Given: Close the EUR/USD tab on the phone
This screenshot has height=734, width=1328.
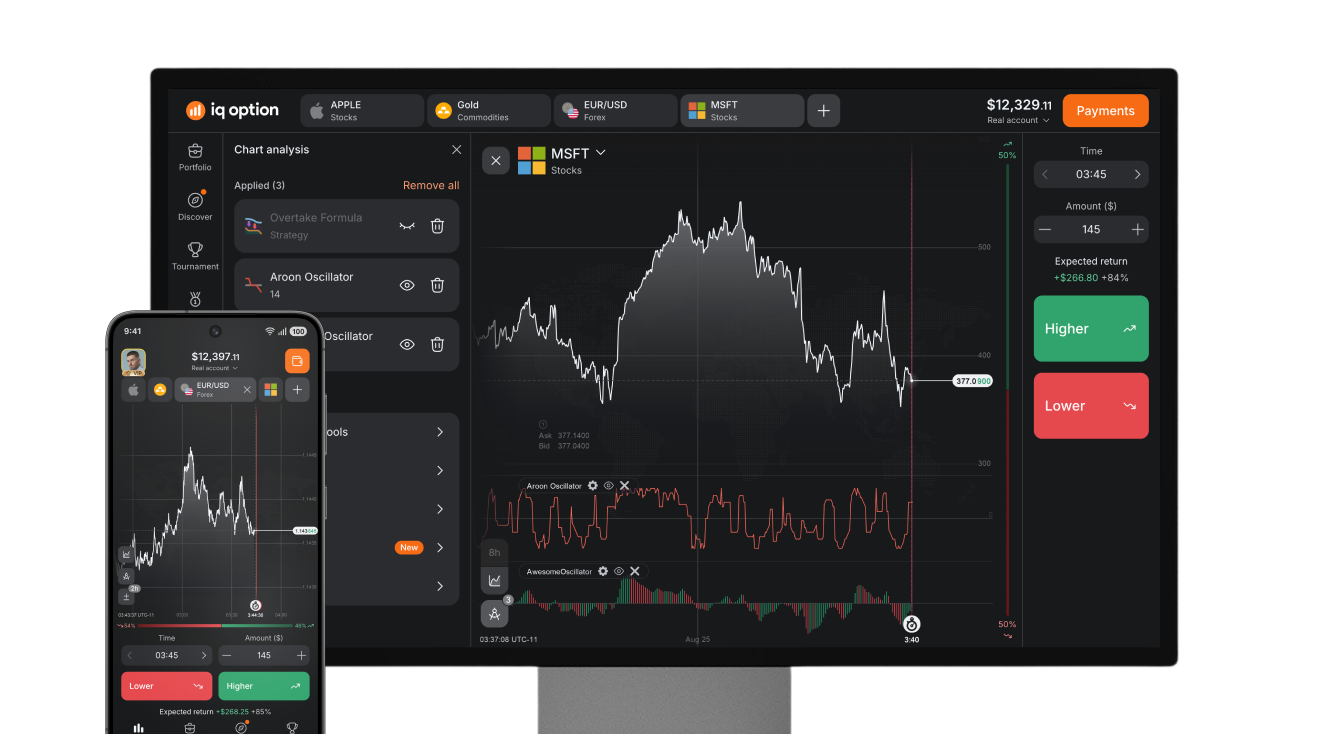Looking at the screenshot, I should point(247,390).
